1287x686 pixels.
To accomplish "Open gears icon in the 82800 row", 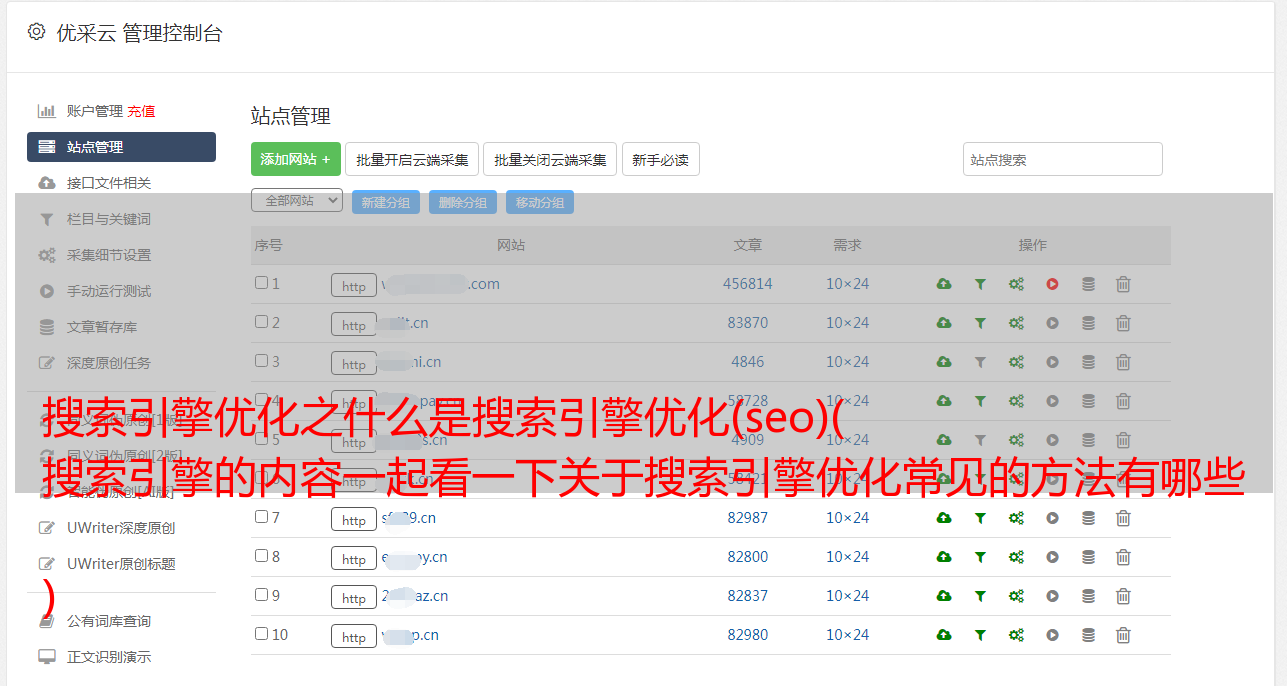I will pyautogui.click(x=1016, y=557).
